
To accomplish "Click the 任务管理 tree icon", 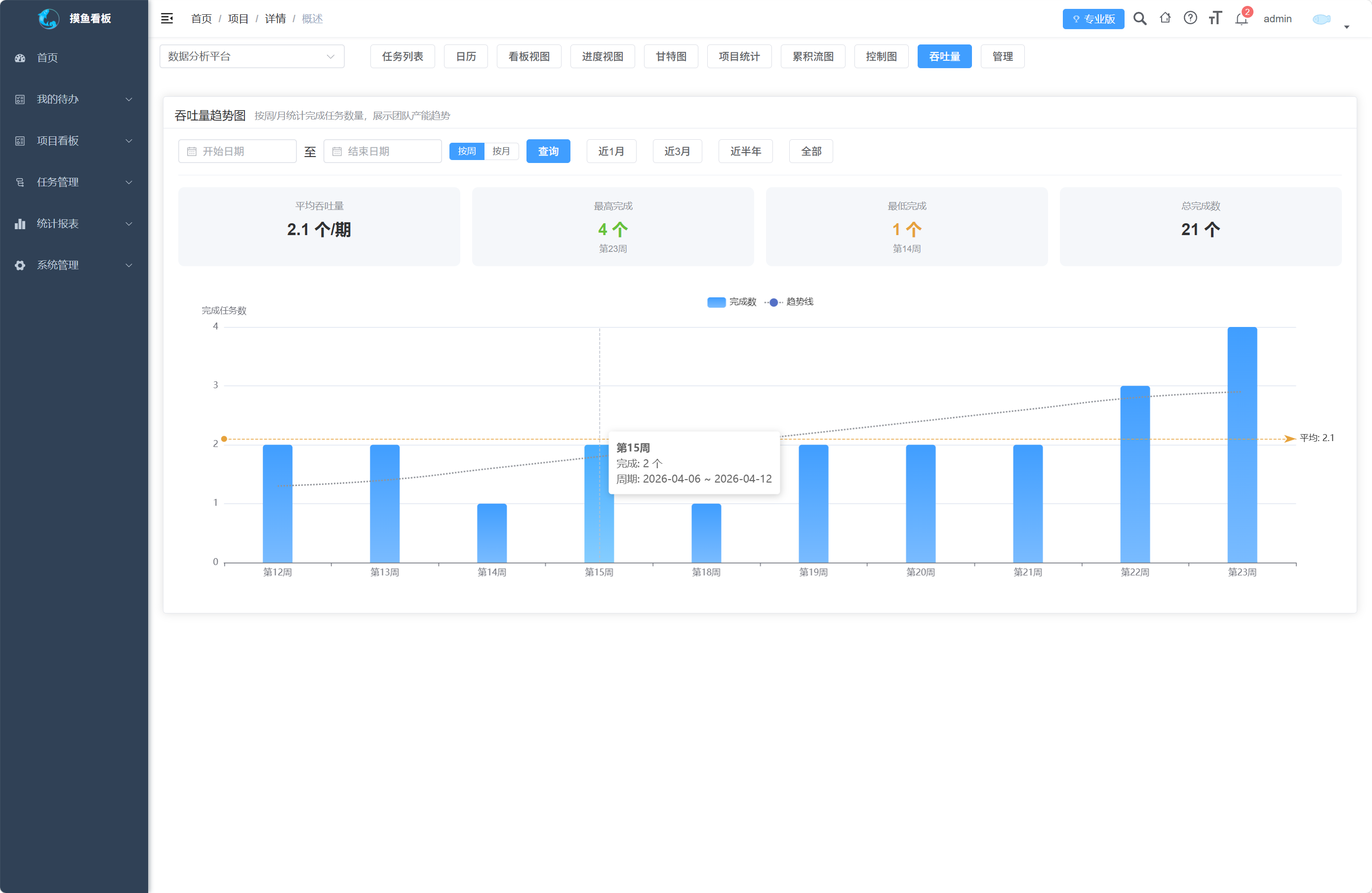I will coord(20,182).
